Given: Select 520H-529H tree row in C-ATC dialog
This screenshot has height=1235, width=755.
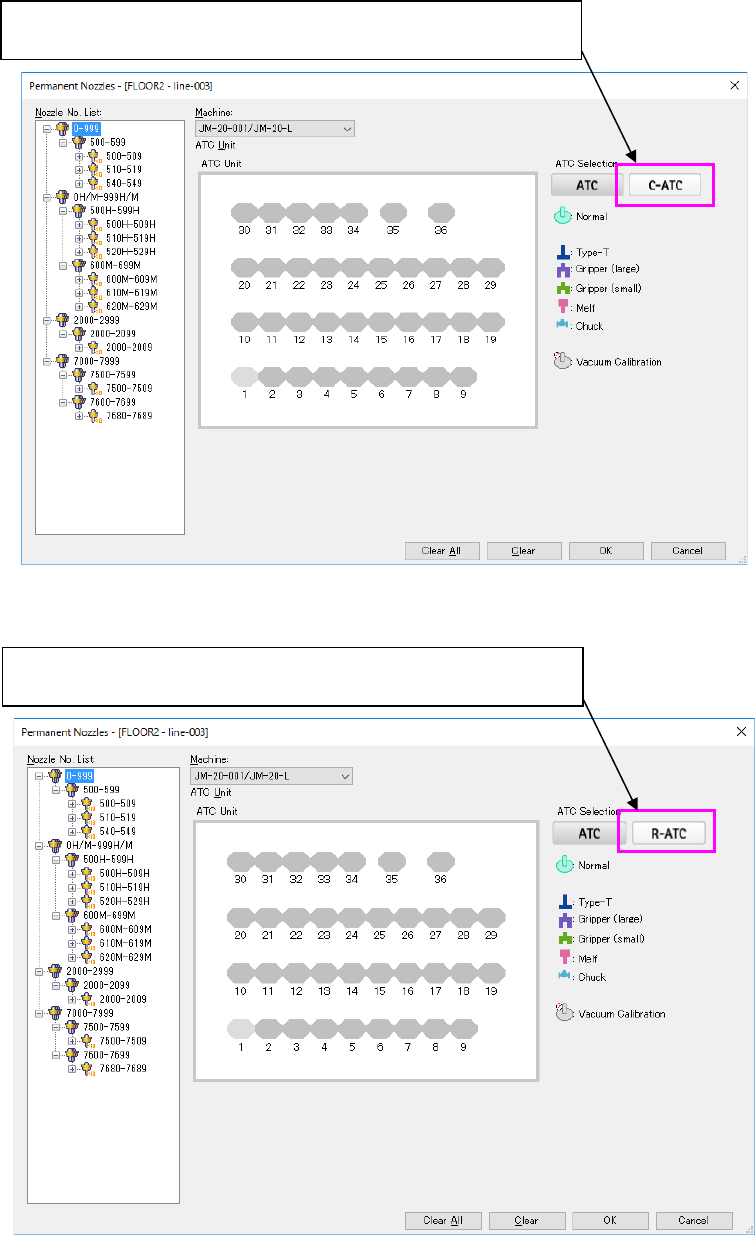Looking at the screenshot, I should (x=131, y=252).
